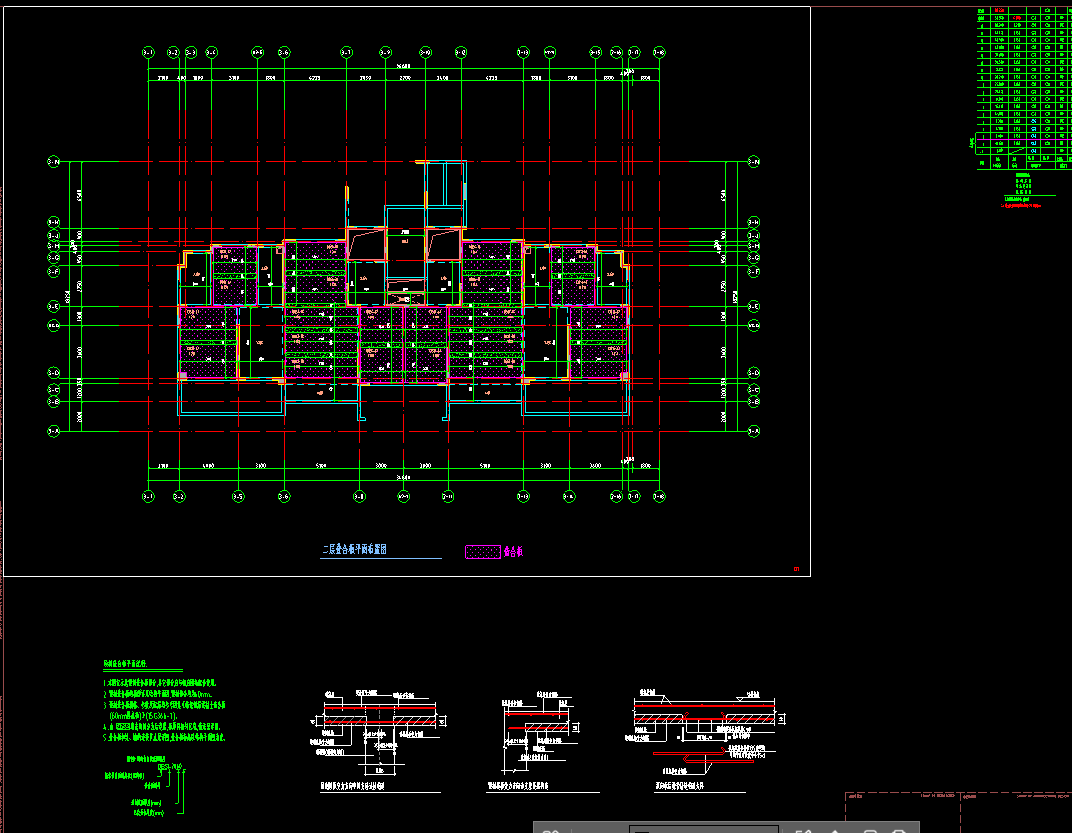Viewport: 1072px width, 833px height.
Task: Select the uppermost axis bubble on the left side
Action: pyautogui.click(x=54, y=161)
